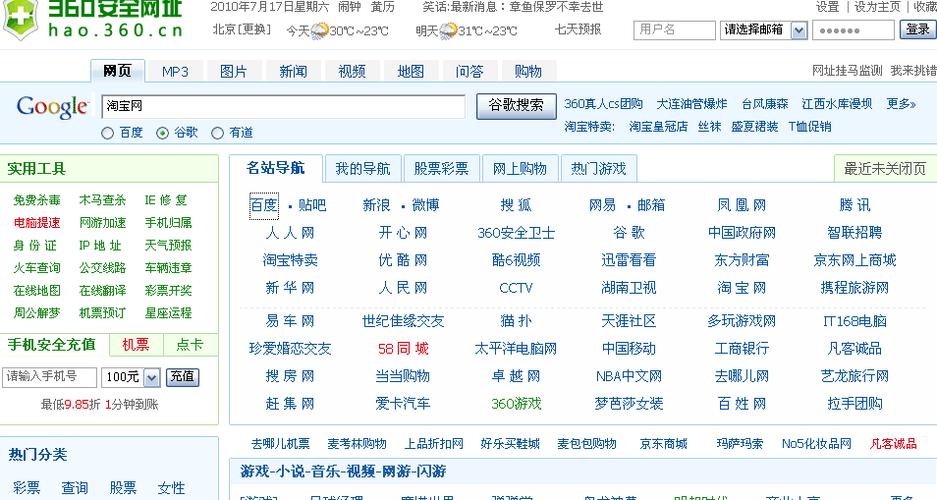Open the 热门游戏 tab
937x500 pixels.
598,169
